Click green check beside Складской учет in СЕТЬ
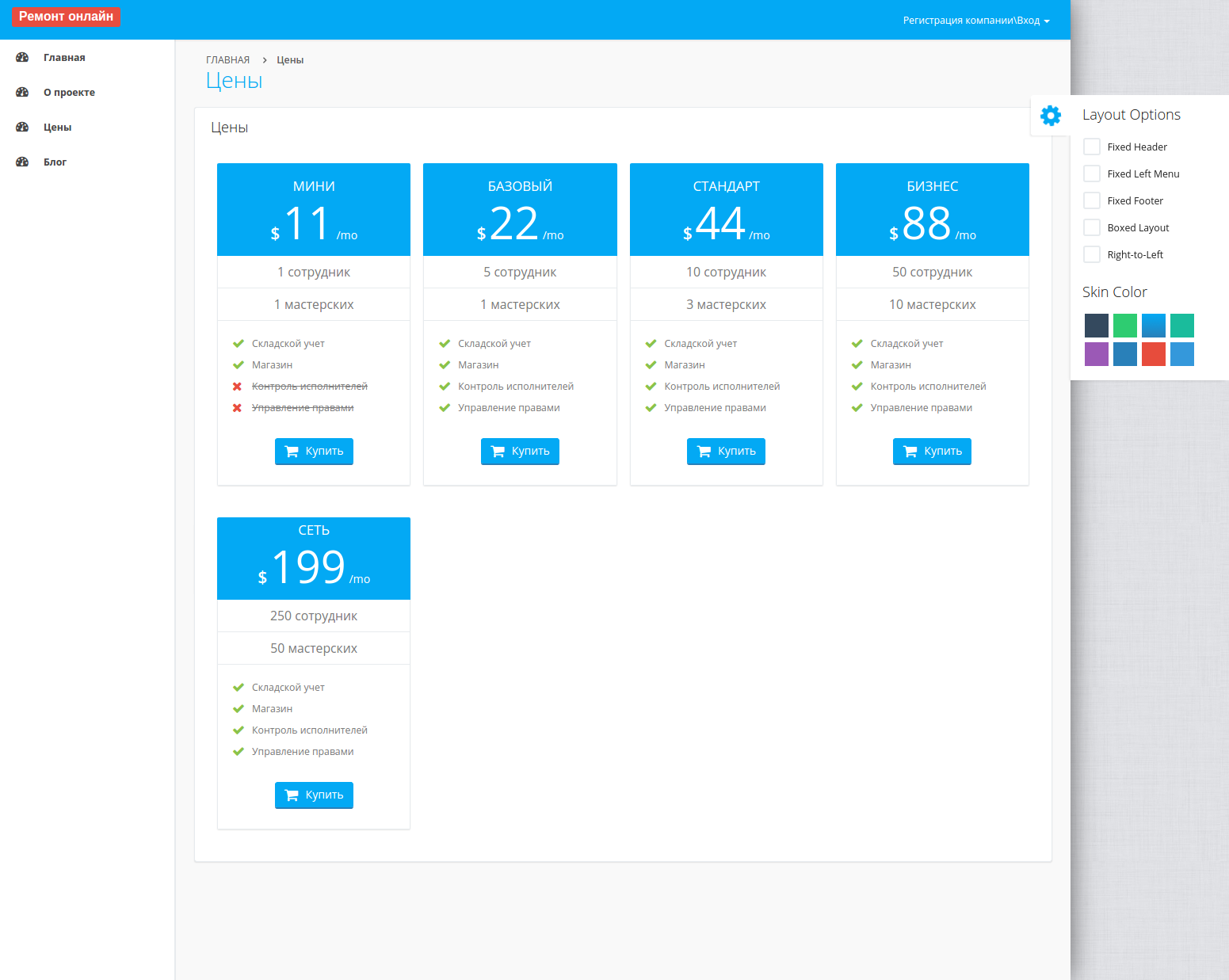This screenshot has height=980, width=1229. (238, 688)
